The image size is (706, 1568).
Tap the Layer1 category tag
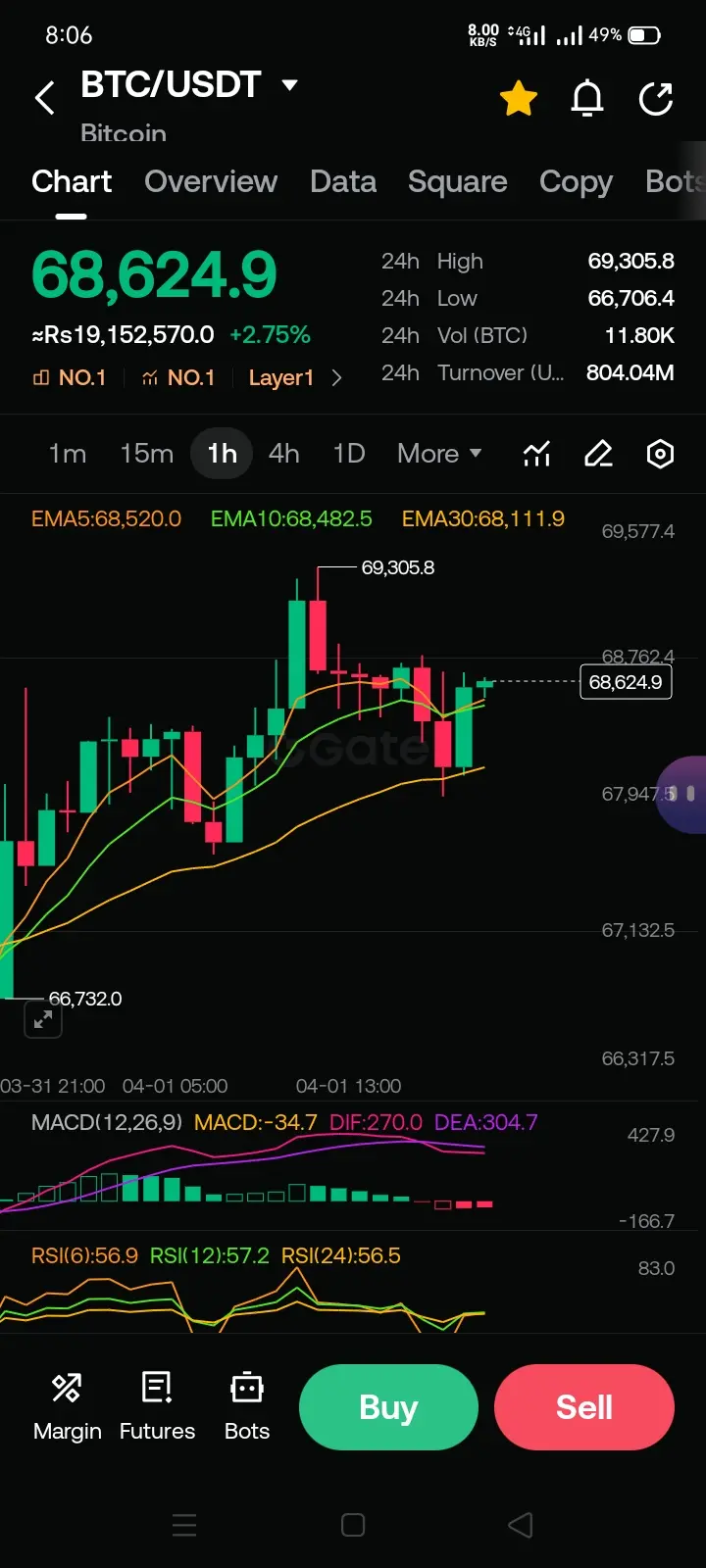click(x=281, y=378)
